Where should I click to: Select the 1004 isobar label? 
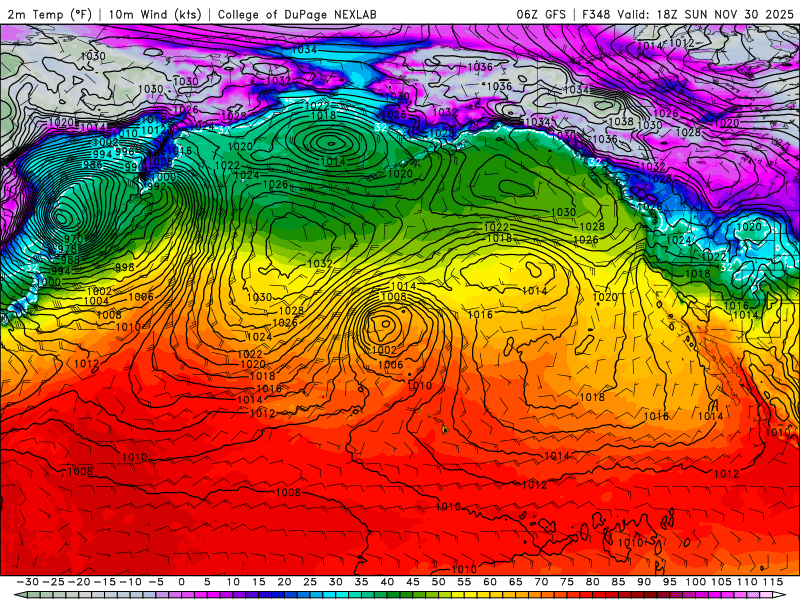tap(96, 301)
